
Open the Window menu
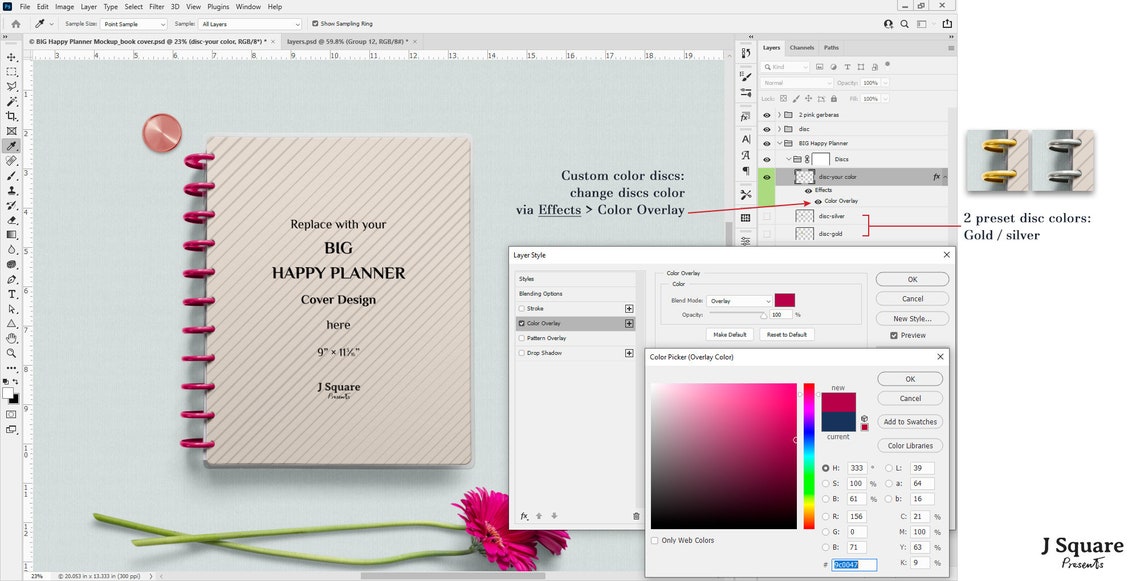tap(248, 7)
